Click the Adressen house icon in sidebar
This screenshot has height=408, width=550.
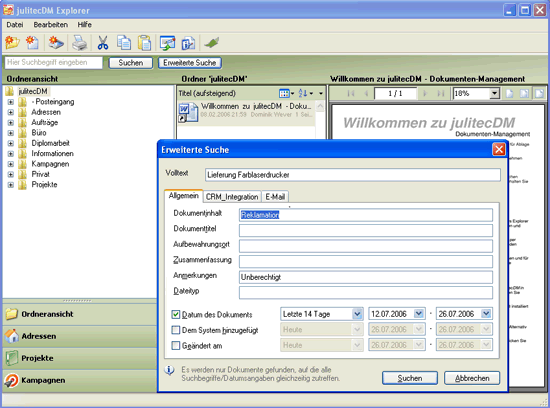click(x=11, y=336)
